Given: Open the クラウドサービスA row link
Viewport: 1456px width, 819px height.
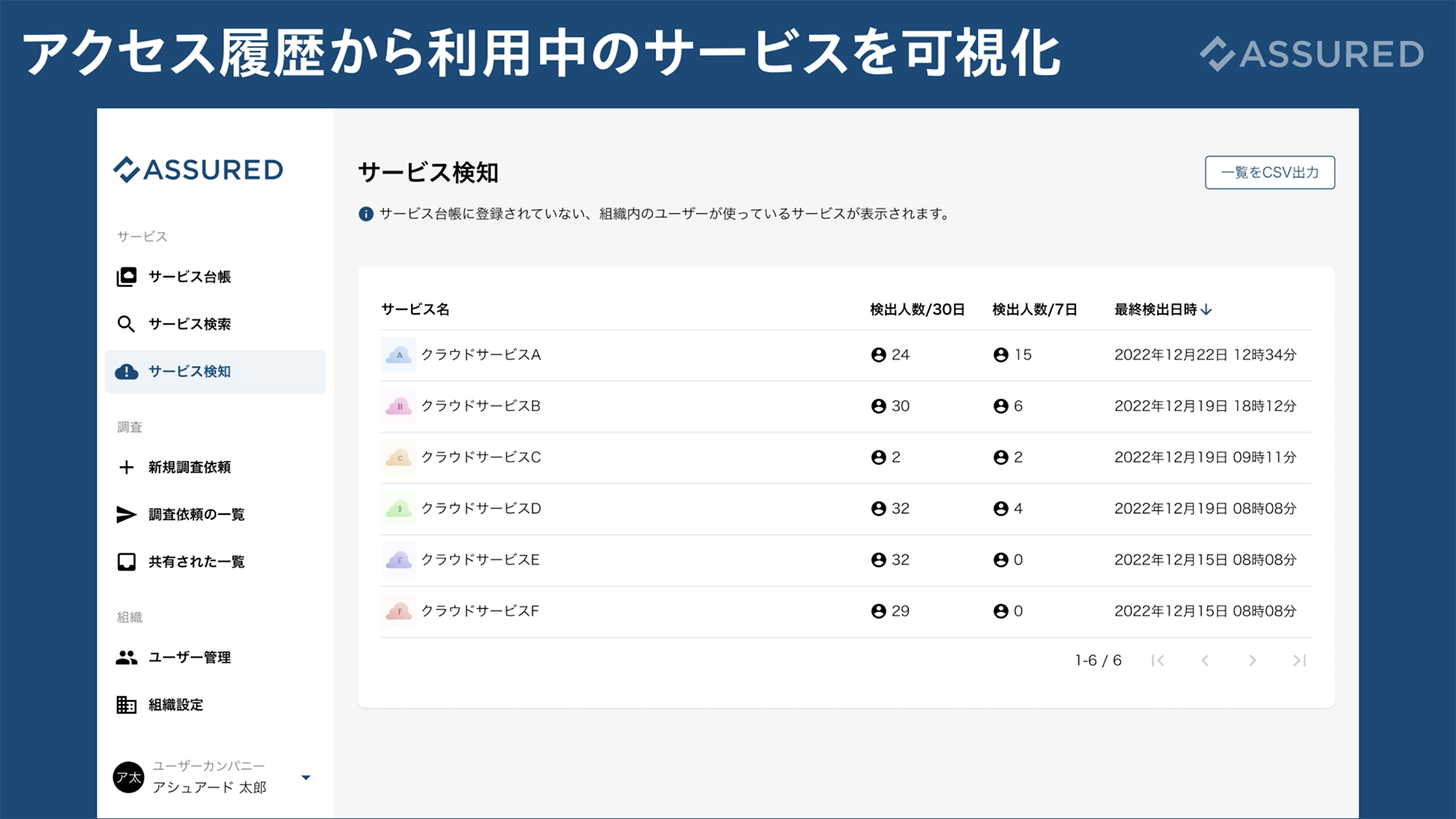Looking at the screenshot, I should [x=481, y=355].
